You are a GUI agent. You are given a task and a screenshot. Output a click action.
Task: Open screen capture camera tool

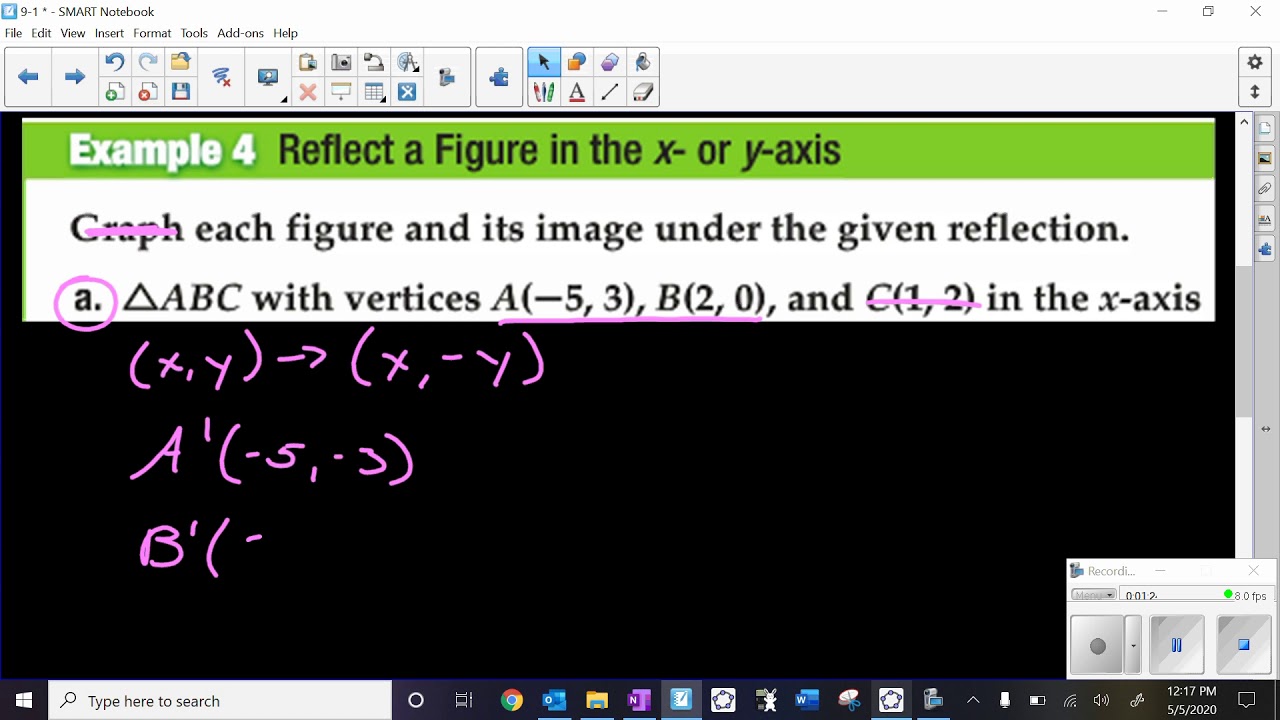341,62
